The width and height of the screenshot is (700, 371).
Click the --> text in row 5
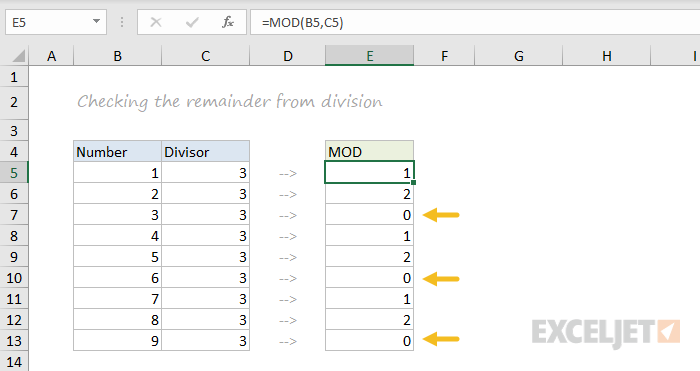pyautogui.click(x=288, y=173)
